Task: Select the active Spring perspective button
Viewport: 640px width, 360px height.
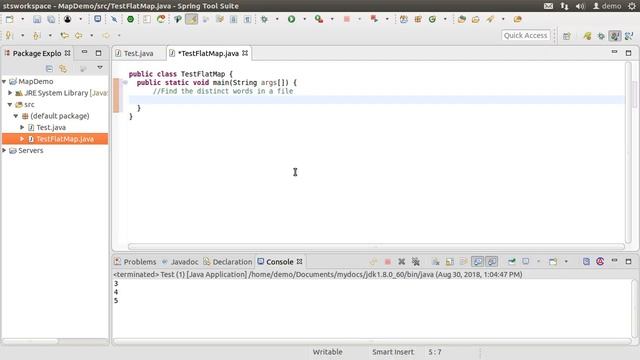Action: coord(615,36)
